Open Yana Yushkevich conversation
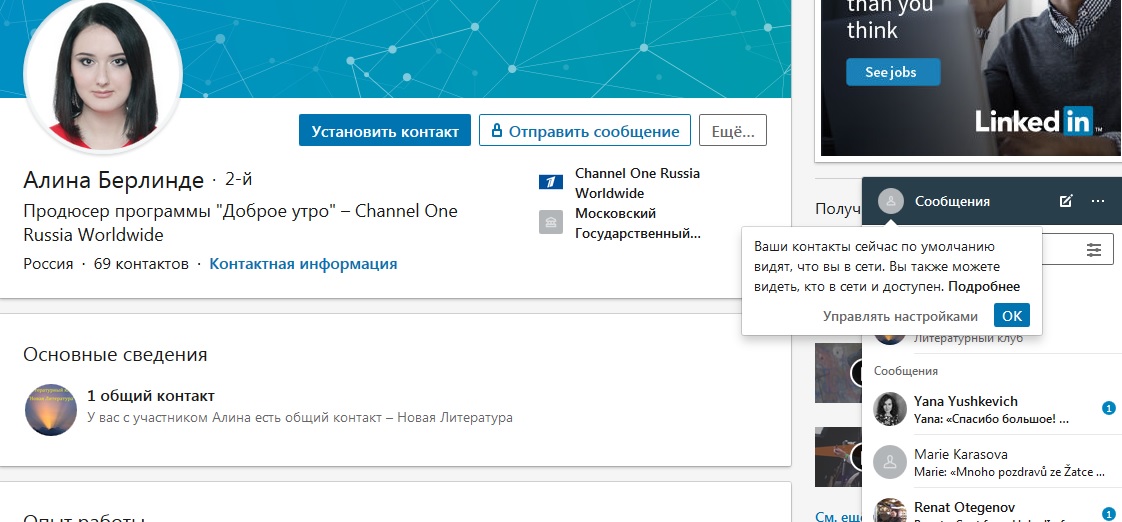This screenshot has height=522, width=1122. click(992, 409)
